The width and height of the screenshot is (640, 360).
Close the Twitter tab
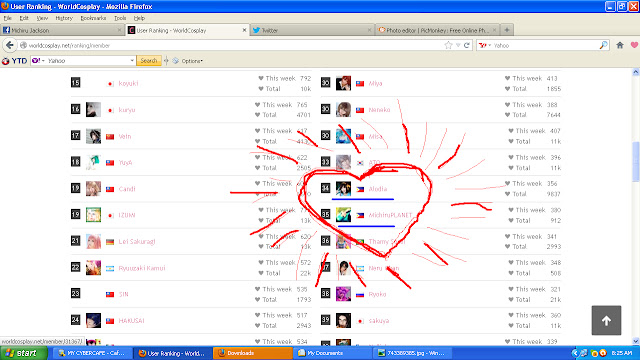(369, 30)
